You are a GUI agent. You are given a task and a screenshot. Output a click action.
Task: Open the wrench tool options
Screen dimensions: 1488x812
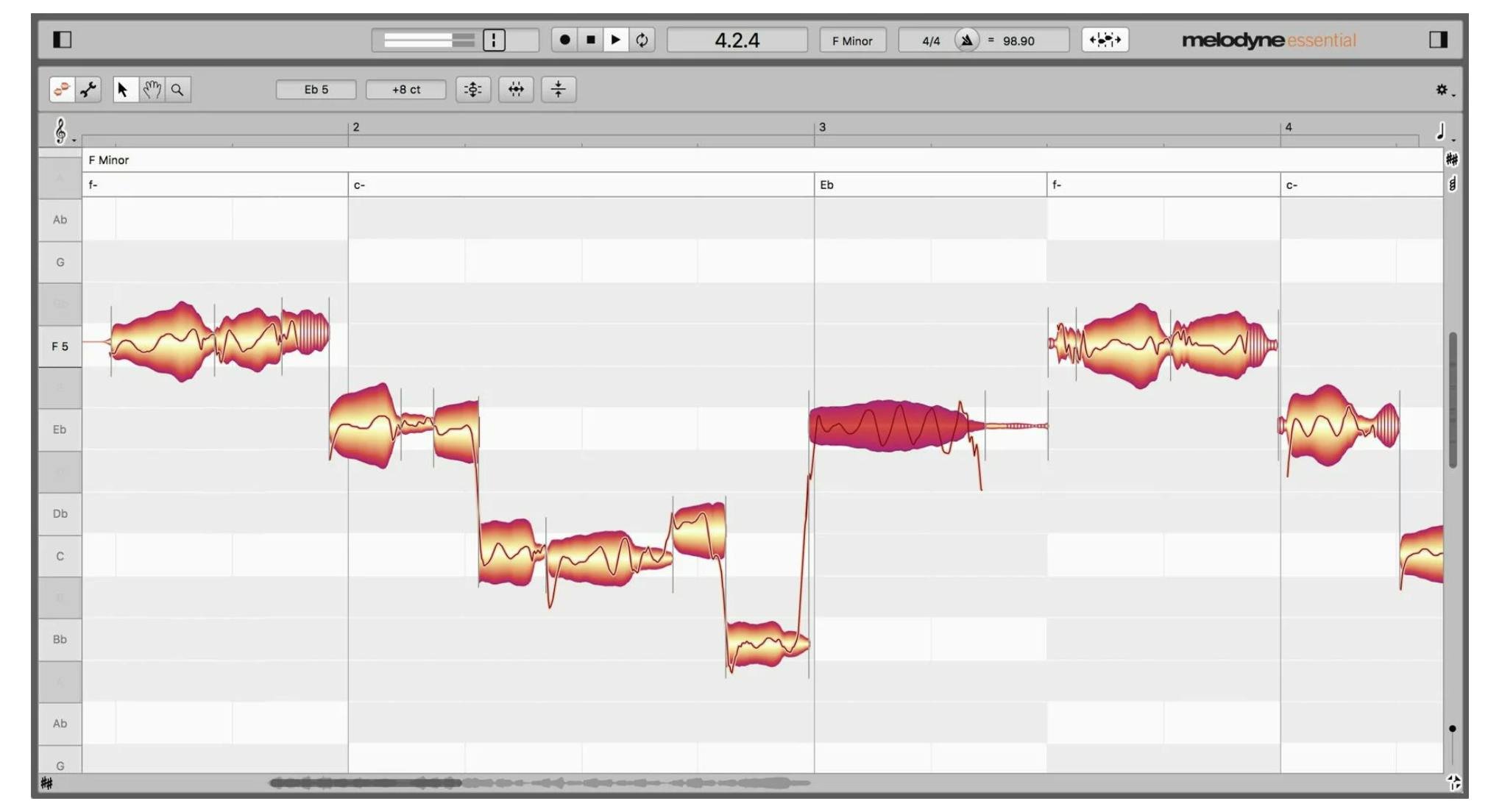click(87, 89)
